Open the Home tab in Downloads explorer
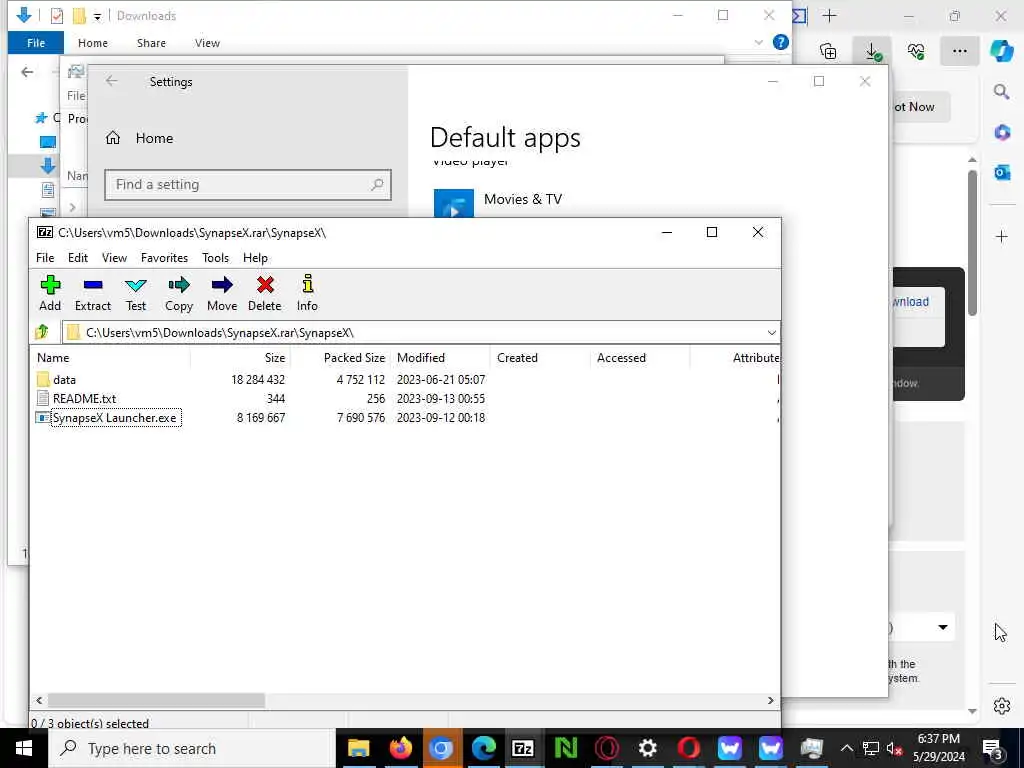 click(93, 43)
